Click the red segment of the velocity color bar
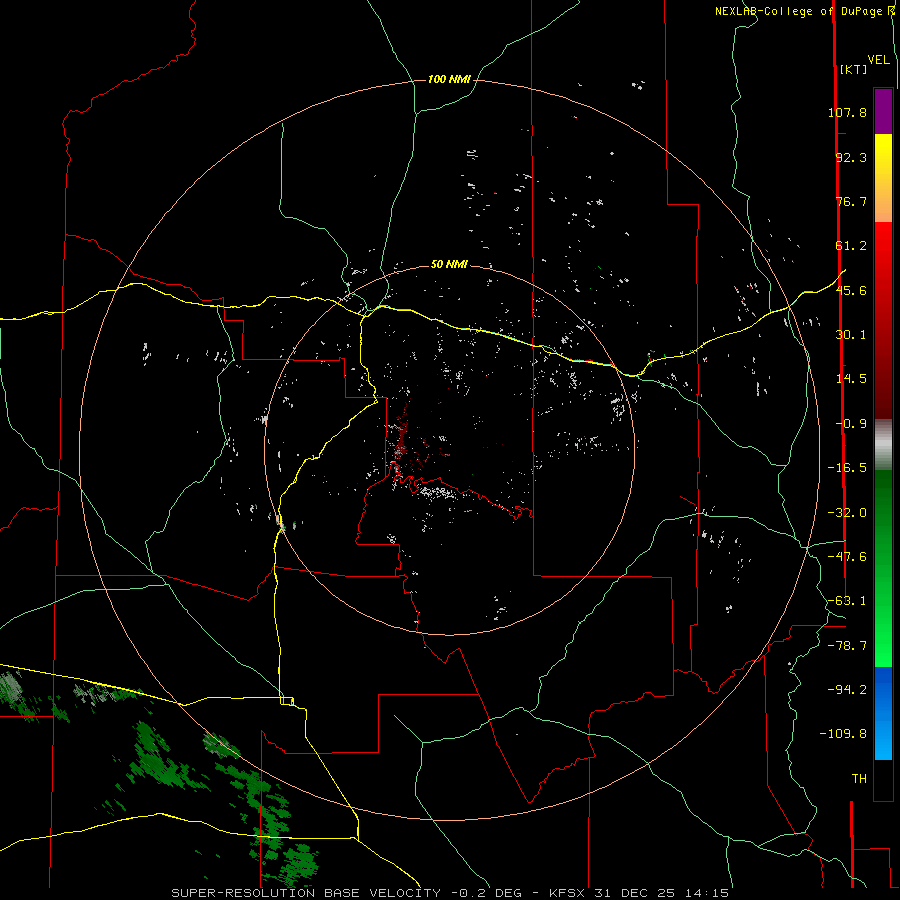This screenshot has width=900, height=900. 883,320
